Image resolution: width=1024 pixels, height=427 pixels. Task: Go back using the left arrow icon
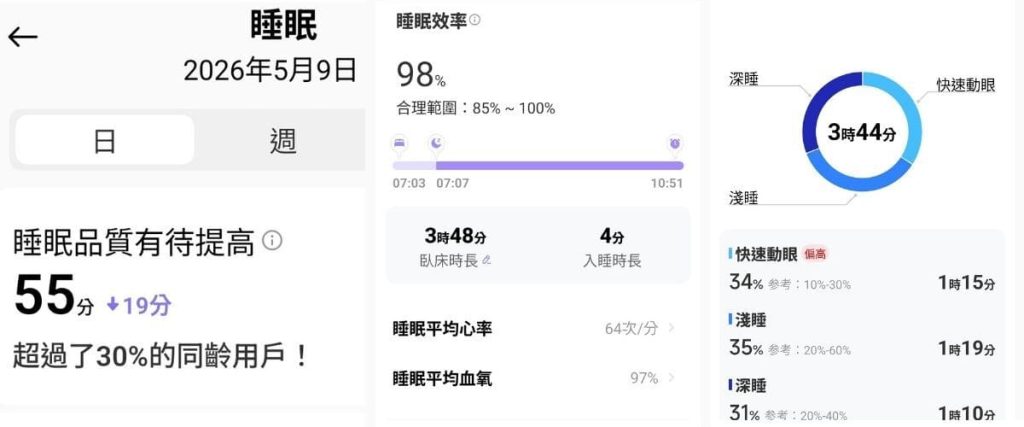pyautogui.click(x=23, y=37)
